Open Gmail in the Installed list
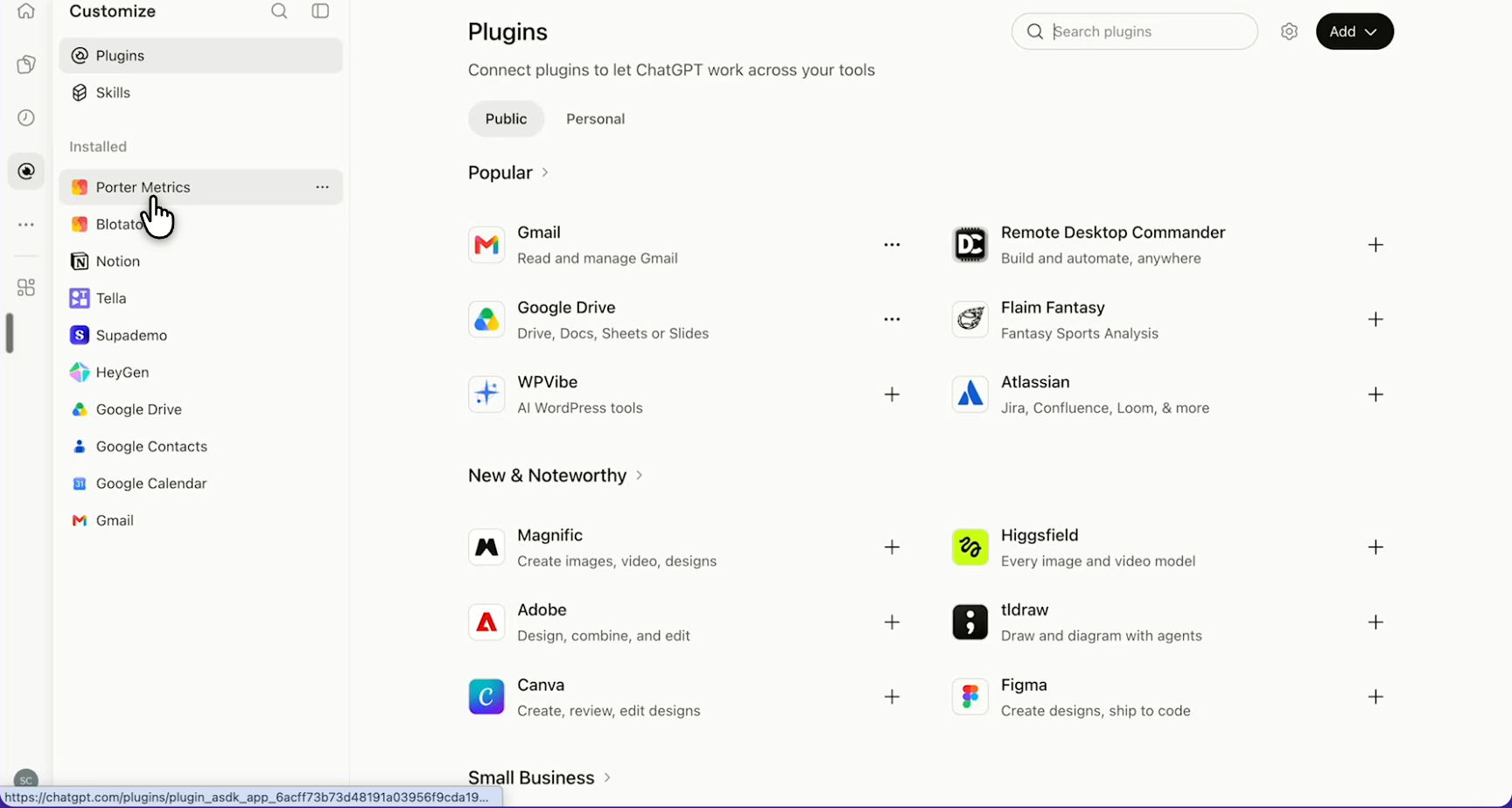This screenshot has height=808, width=1512. pyautogui.click(x=200, y=520)
